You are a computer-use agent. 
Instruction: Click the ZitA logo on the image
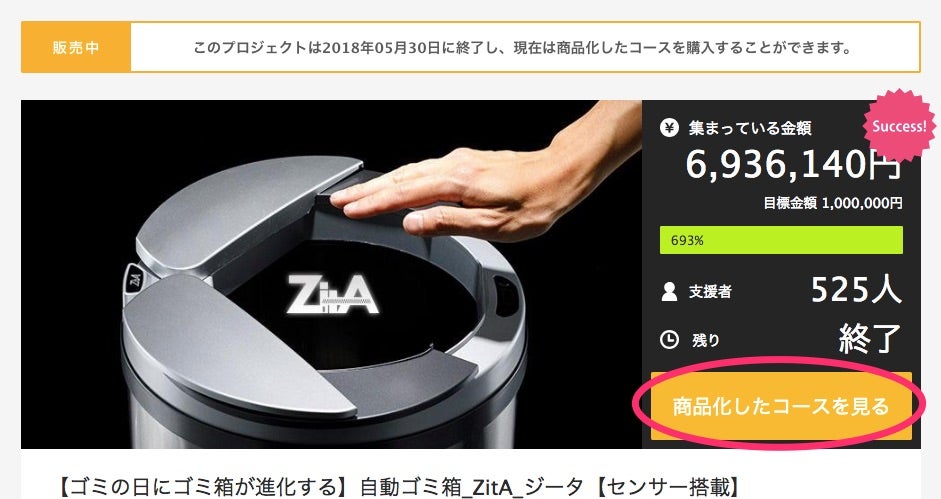[x=332, y=295]
